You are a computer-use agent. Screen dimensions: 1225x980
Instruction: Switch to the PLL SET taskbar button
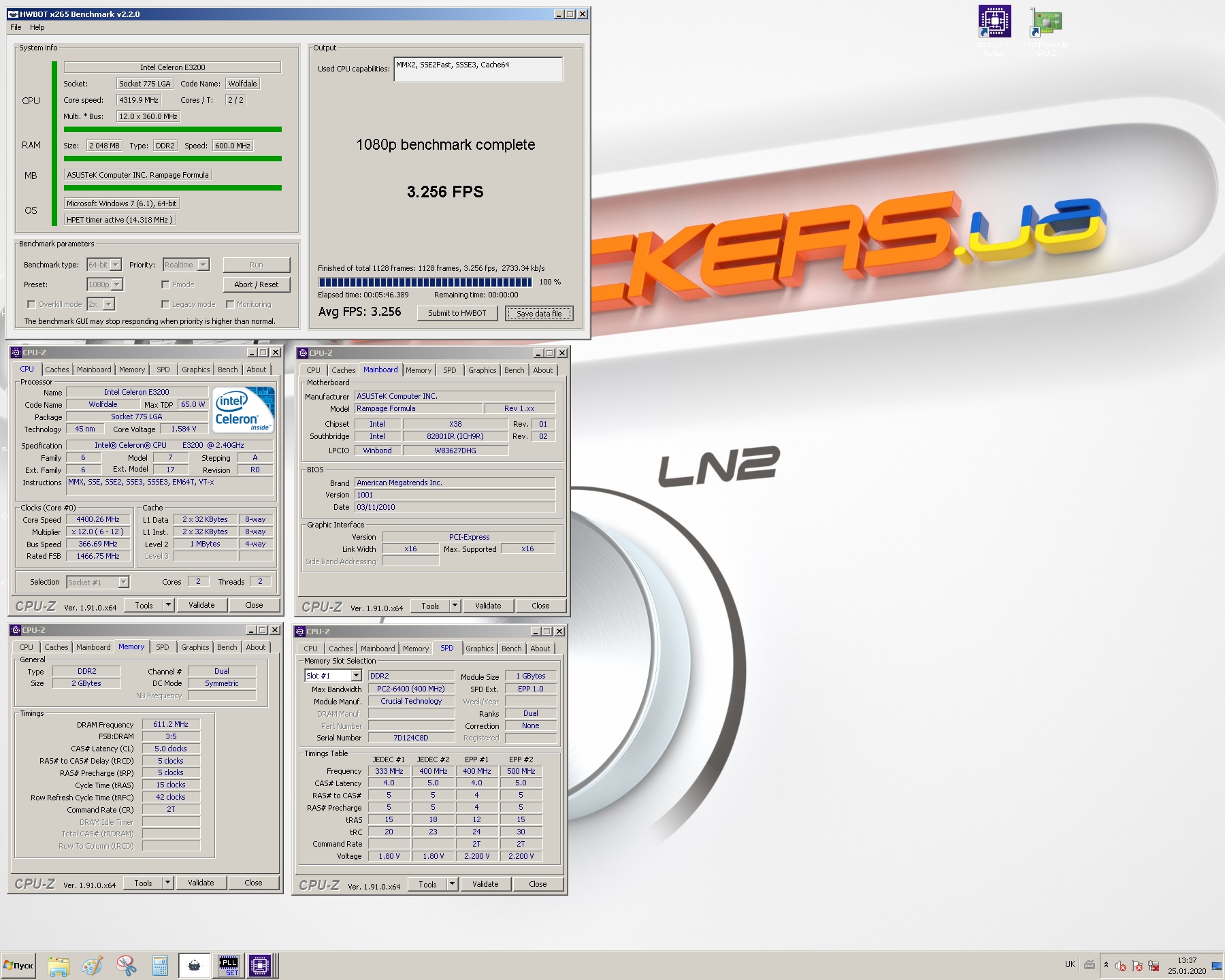[x=229, y=965]
